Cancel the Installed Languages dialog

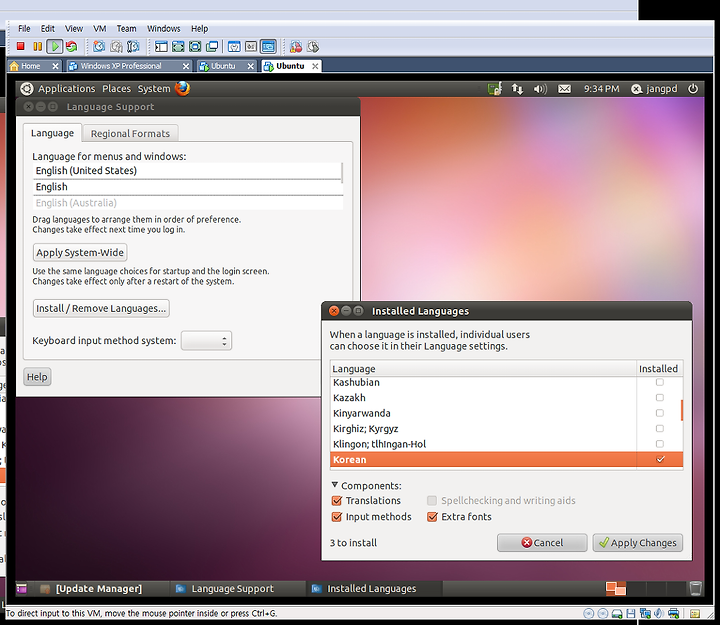point(542,543)
